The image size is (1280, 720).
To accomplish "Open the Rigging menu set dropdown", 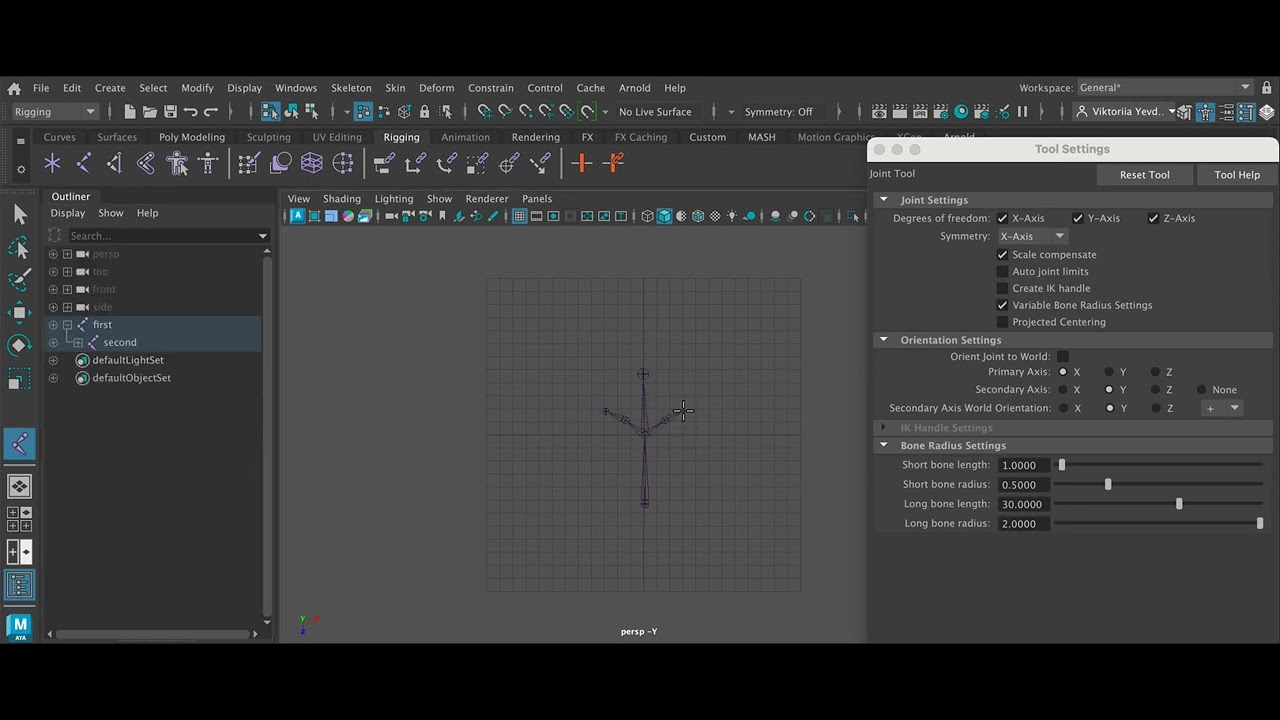I will click(x=54, y=112).
